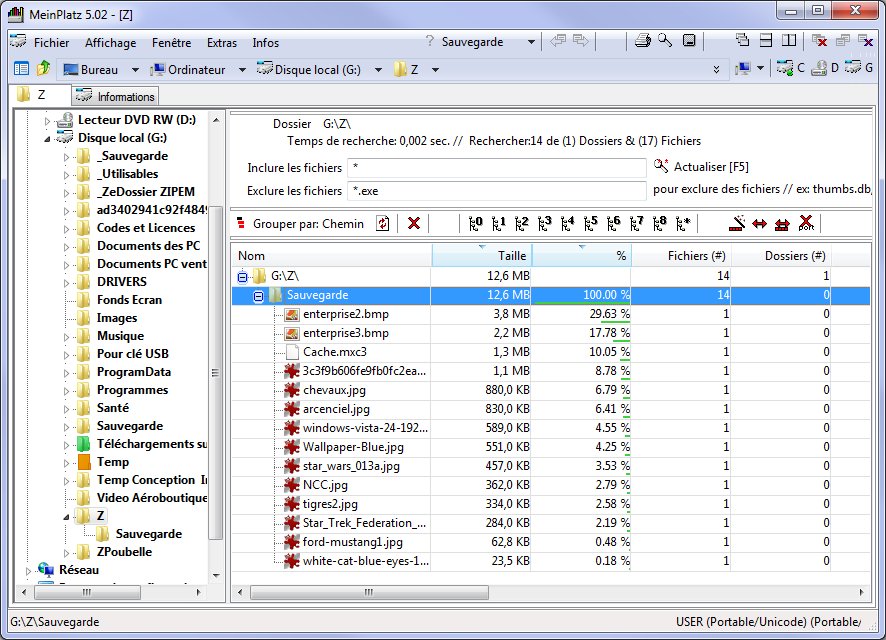Click the Exclure les fichiers input field
Image resolution: width=886 pixels, height=640 pixels.
[497, 191]
